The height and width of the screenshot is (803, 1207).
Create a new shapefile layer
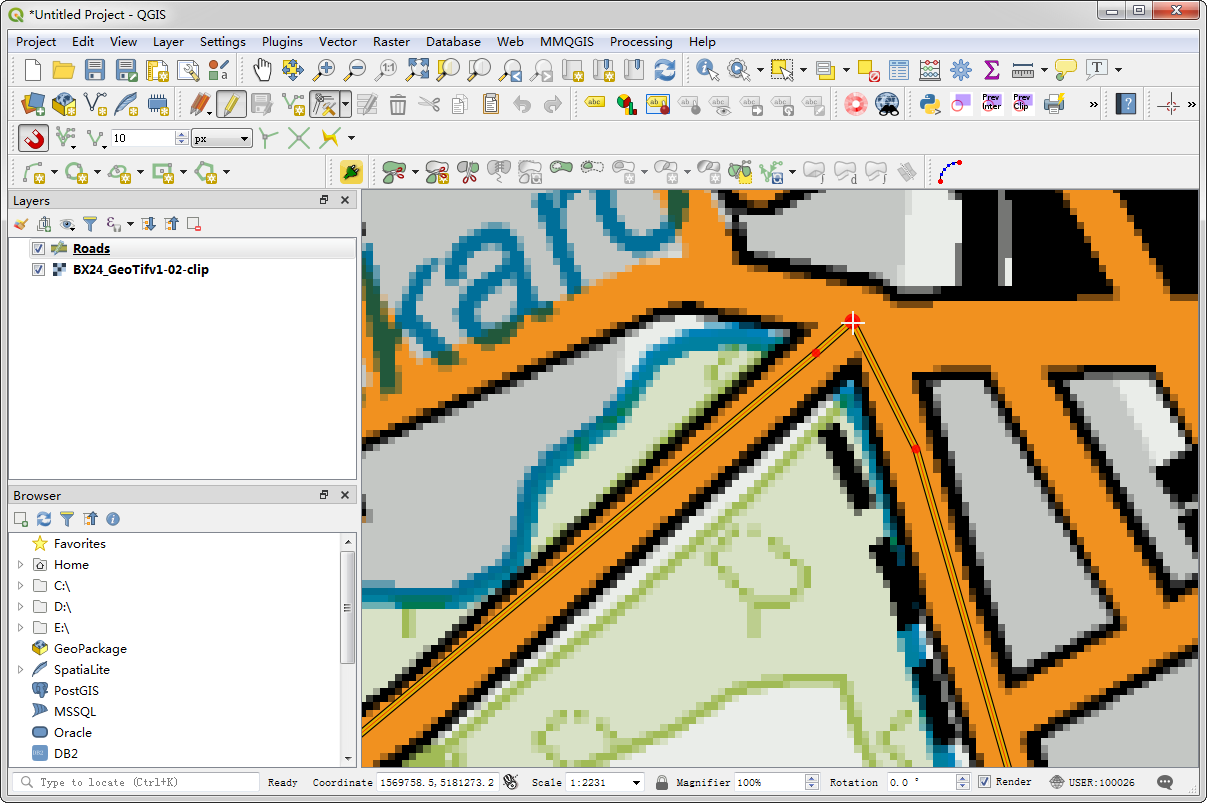[95, 103]
